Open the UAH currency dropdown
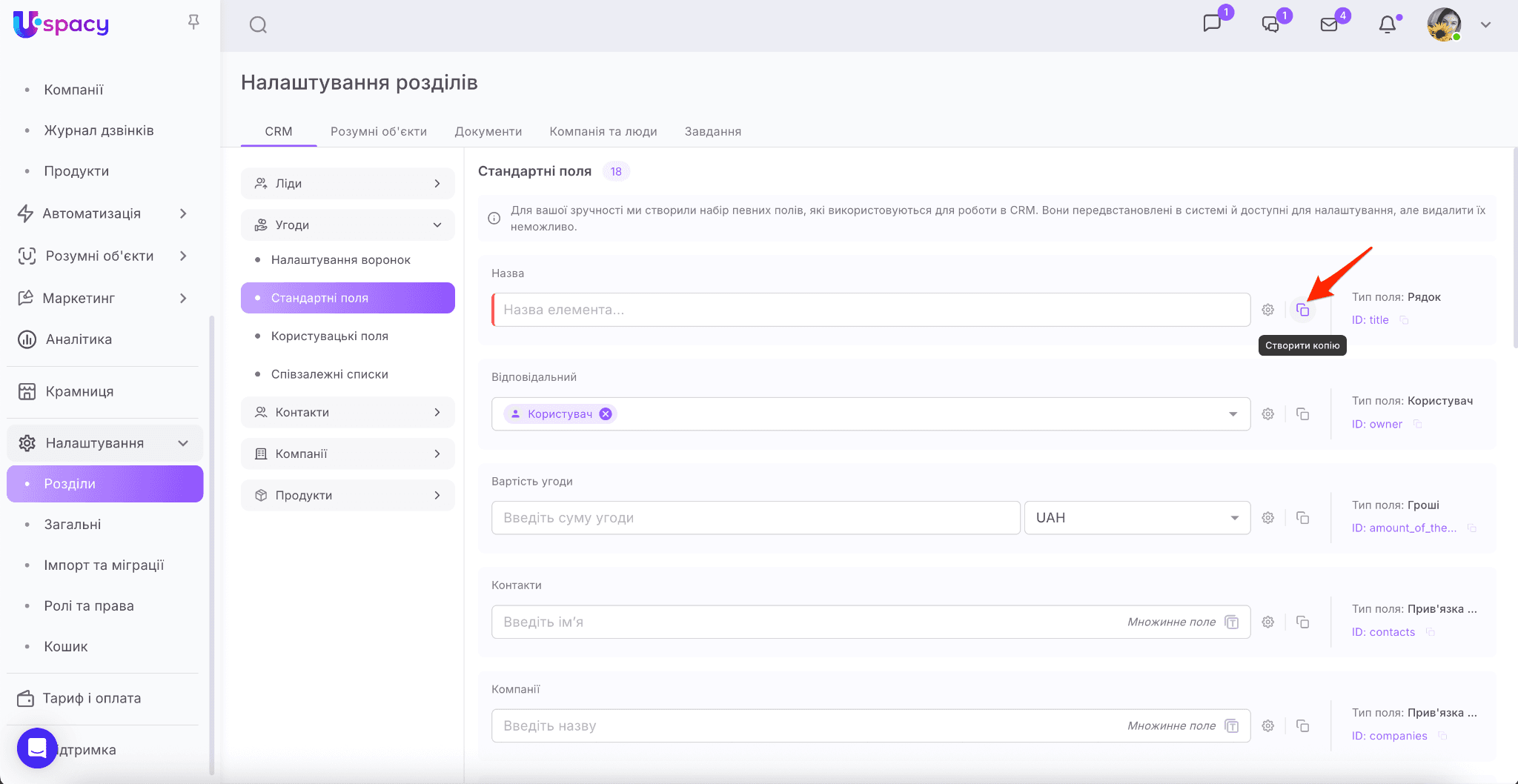The image size is (1518, 784). (1137, 518)
